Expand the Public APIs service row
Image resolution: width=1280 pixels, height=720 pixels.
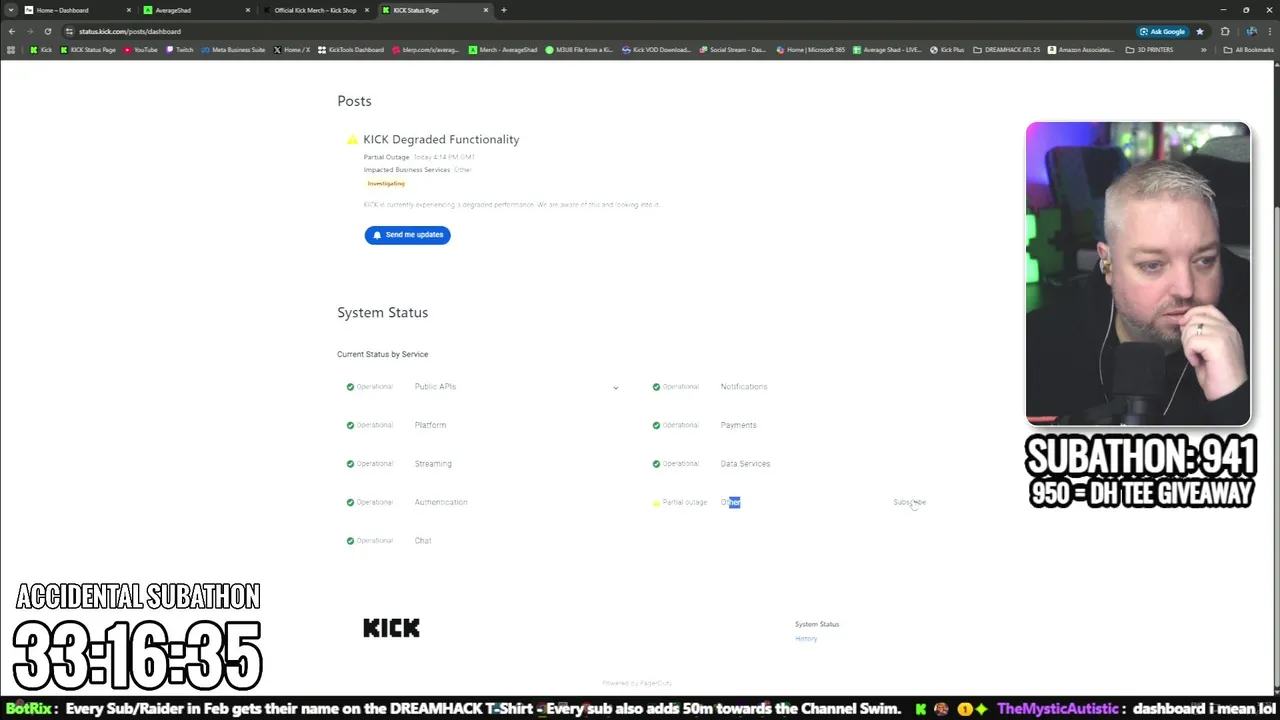click(x=615, y=387)
